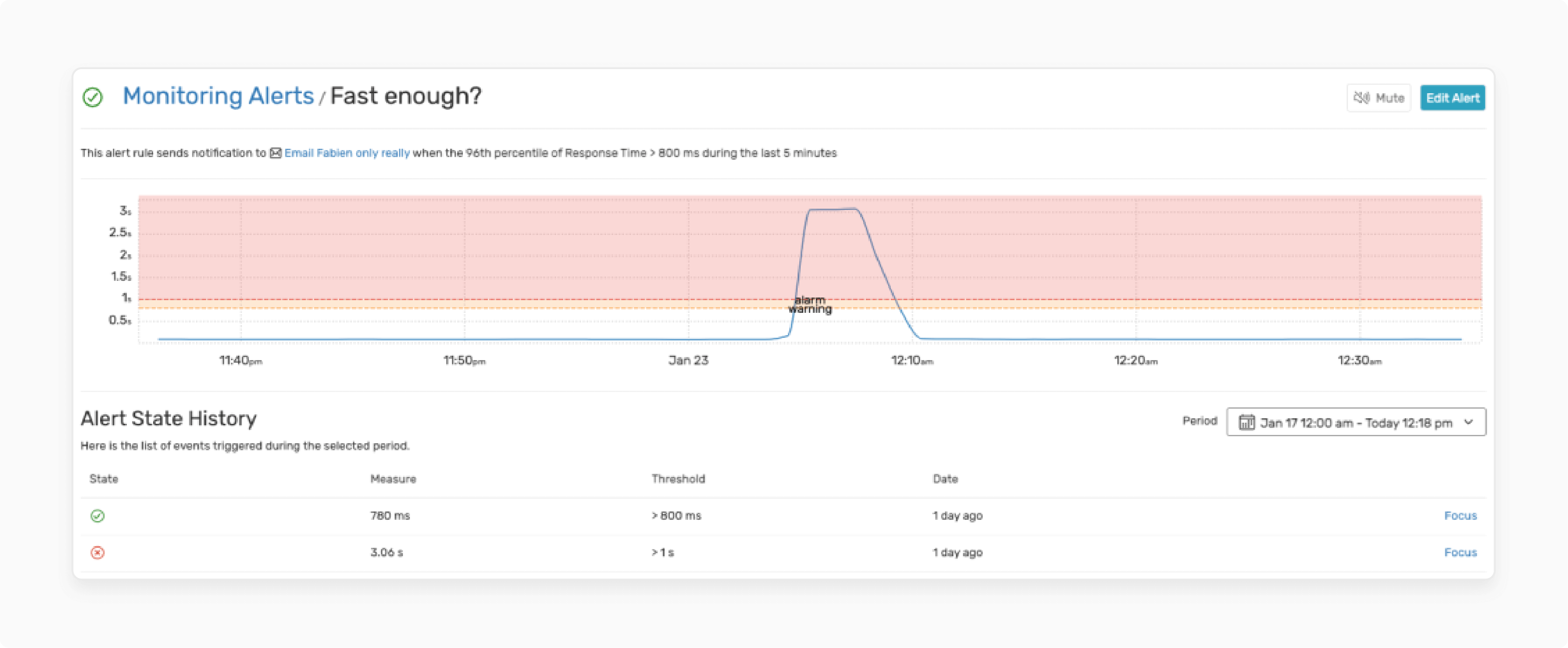Select the 3.06 s measure cell

pyautogui.click(x=386, y=552)
